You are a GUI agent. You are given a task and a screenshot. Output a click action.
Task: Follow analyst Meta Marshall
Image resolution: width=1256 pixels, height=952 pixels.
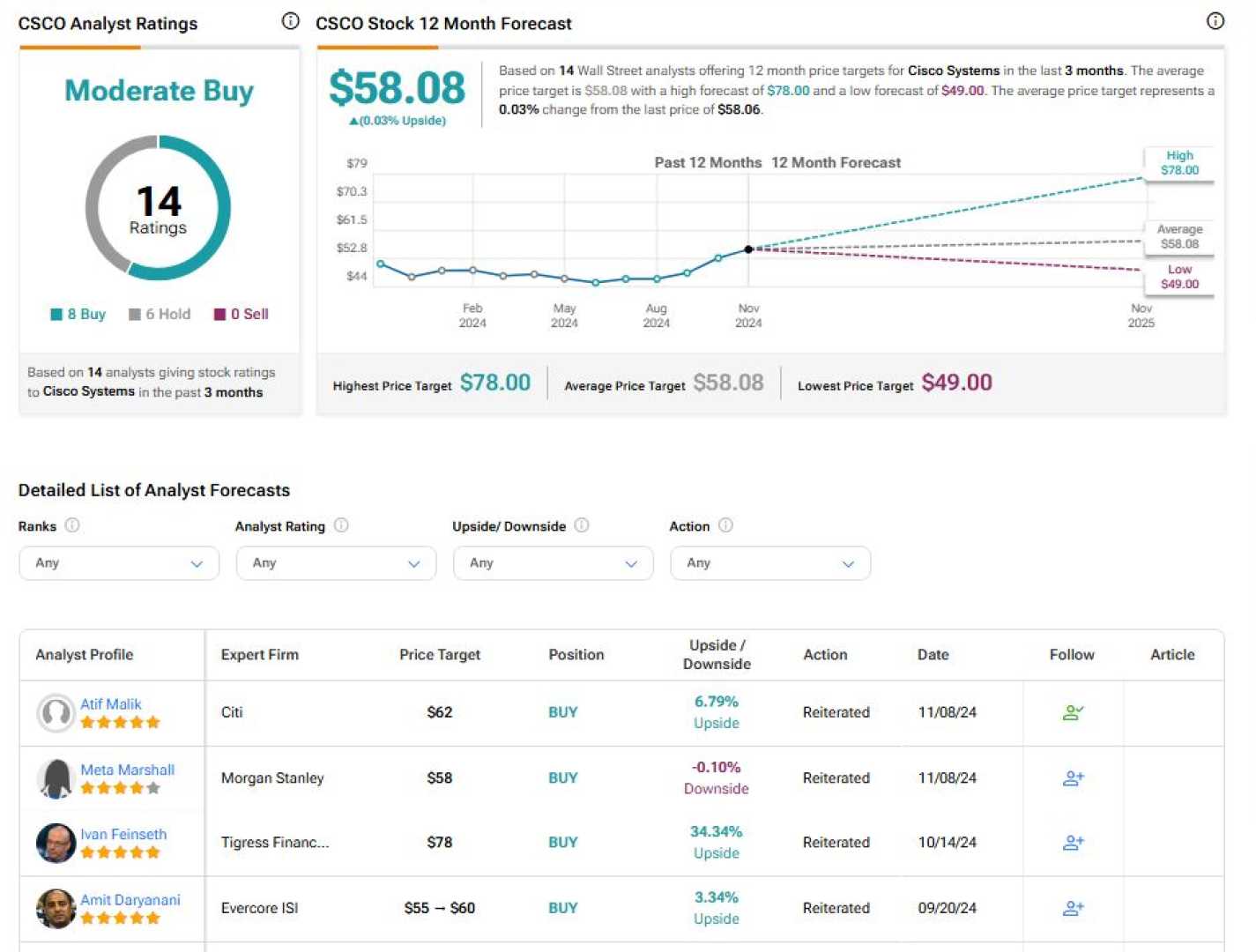click(x=1073, y=778)
